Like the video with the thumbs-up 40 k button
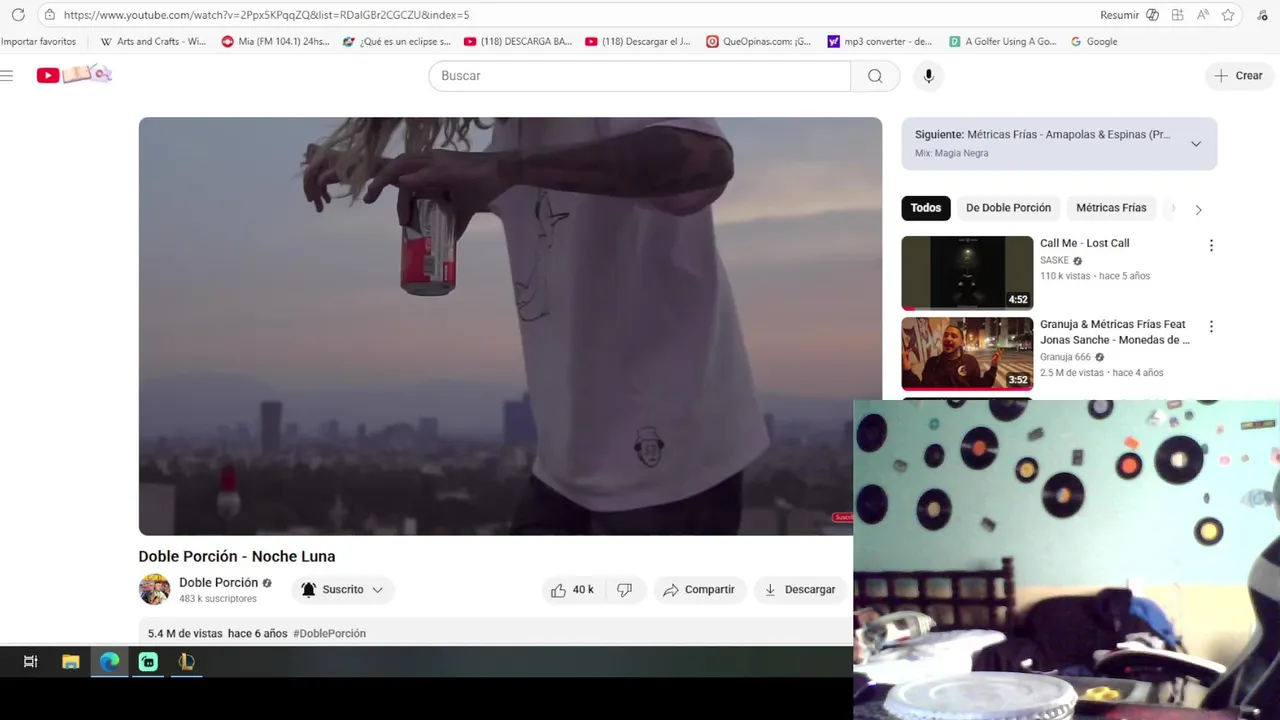This screenshot has width=1280, height=720. click(572, 590)
